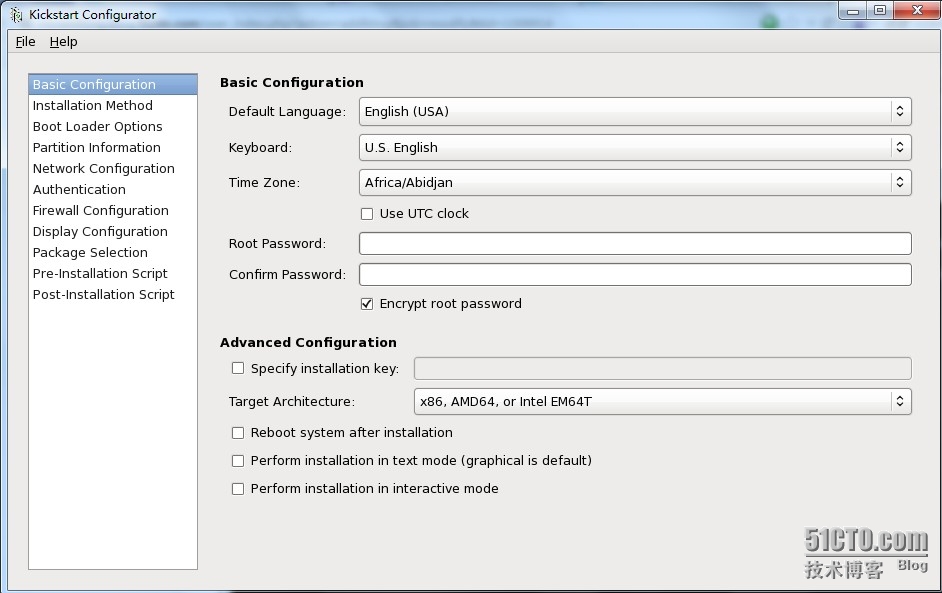Viewport: 942px width, 593px height.
Task: Select Authentication in the sidebar
Action: 113,189
